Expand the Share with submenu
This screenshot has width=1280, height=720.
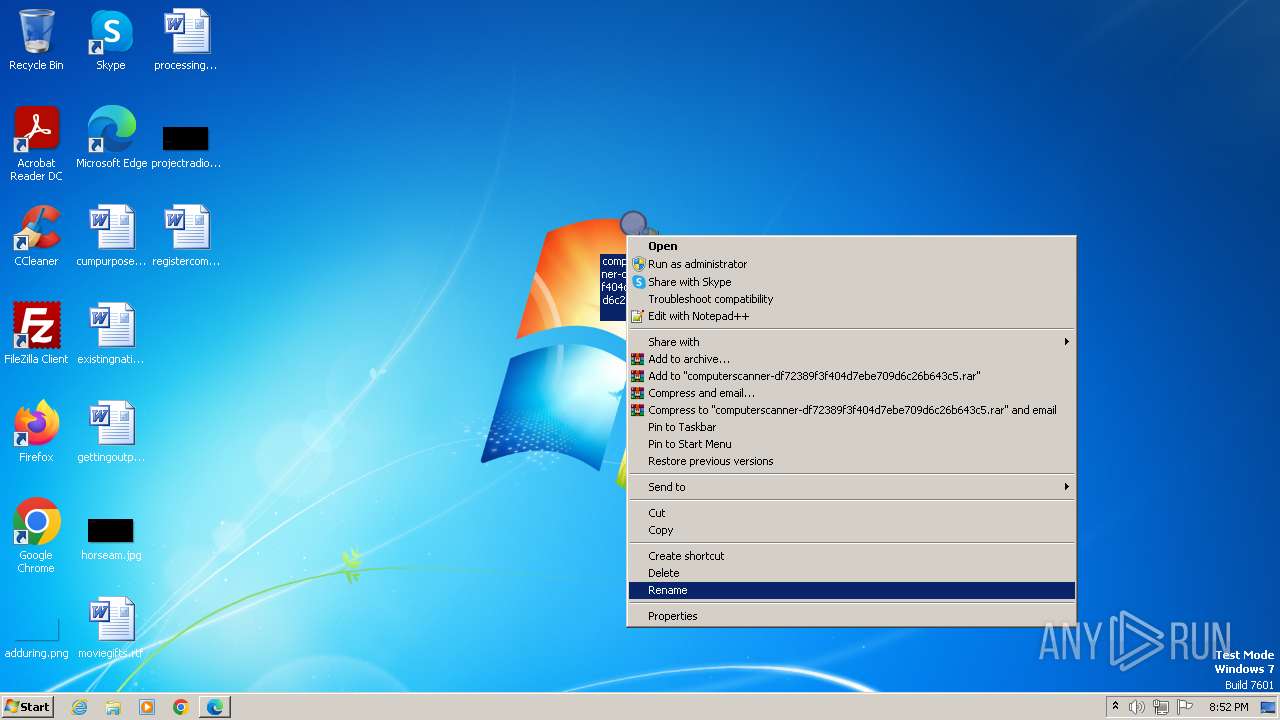pos(851,342)
